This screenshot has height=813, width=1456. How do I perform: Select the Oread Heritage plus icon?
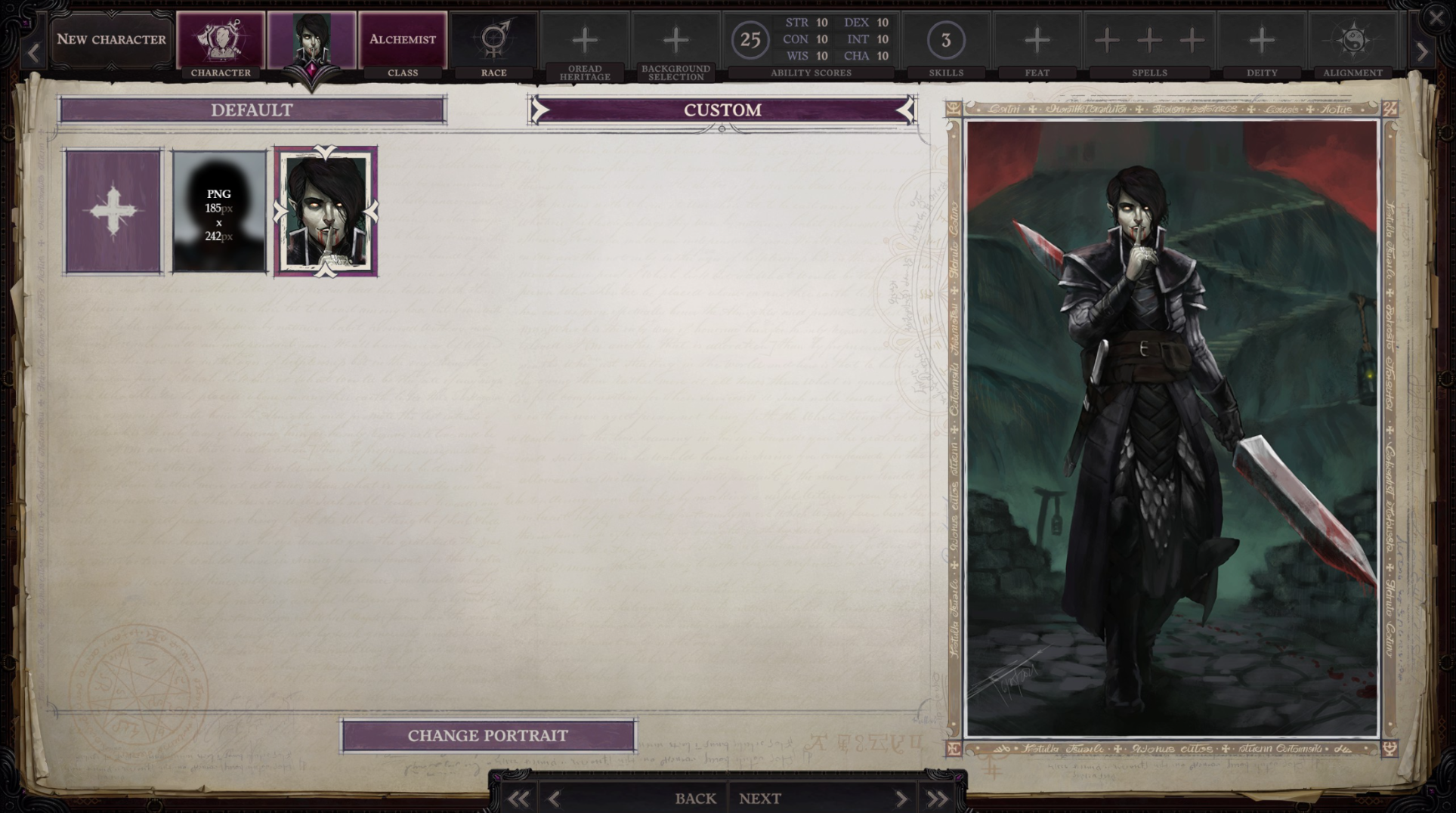[584, 39]
